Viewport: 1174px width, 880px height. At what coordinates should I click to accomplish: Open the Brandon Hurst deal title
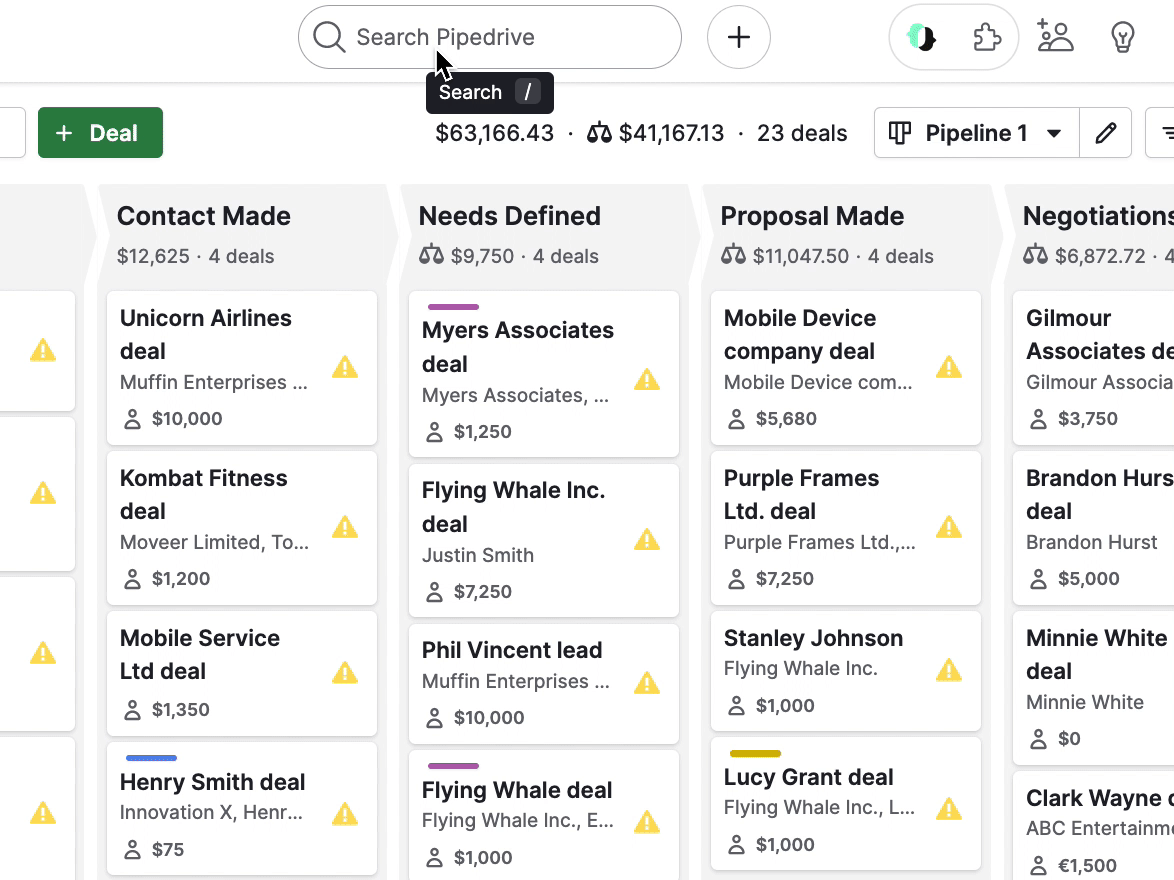click(x=1099, y=494)
